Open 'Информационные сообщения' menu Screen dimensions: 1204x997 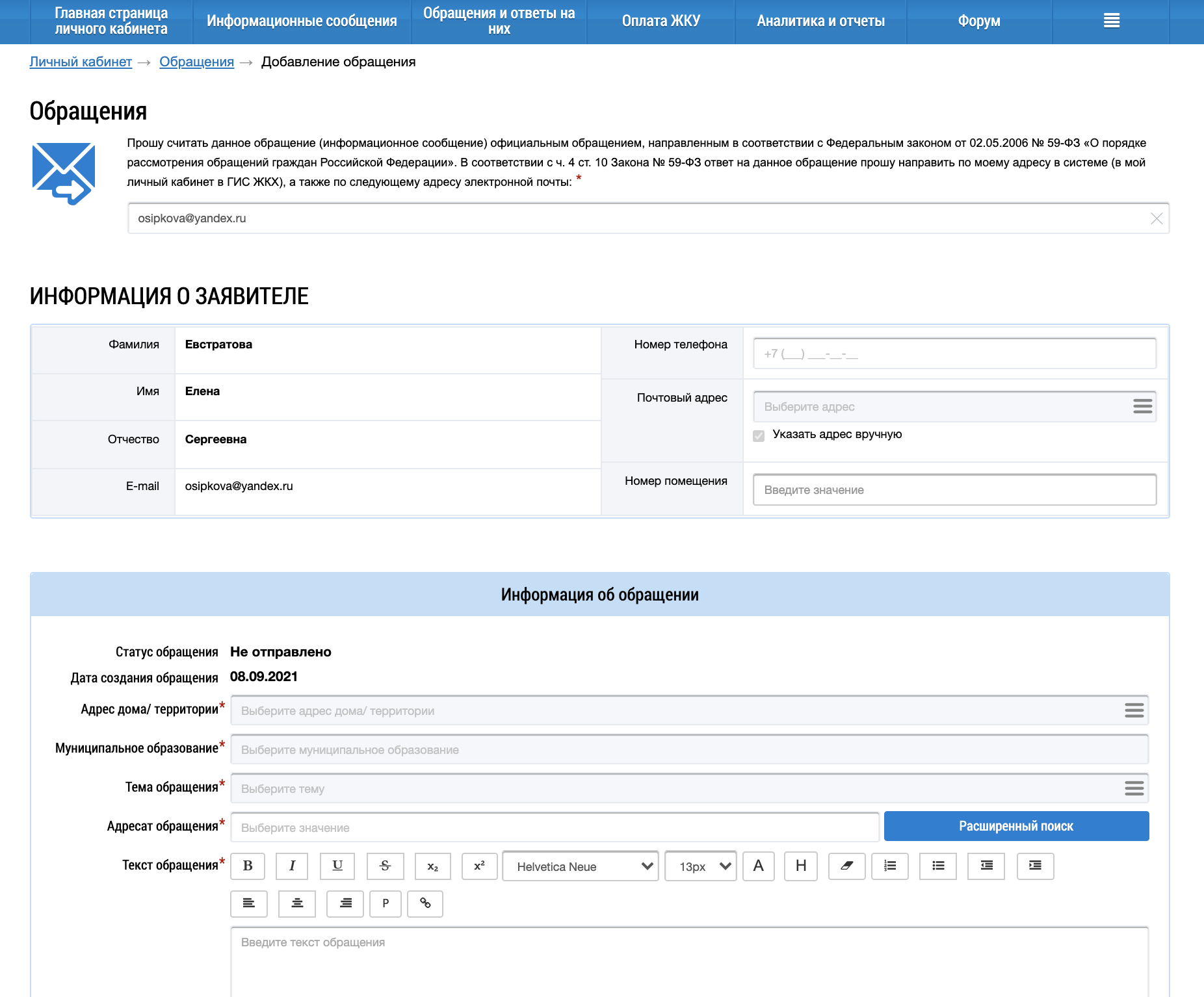point(302,21)
